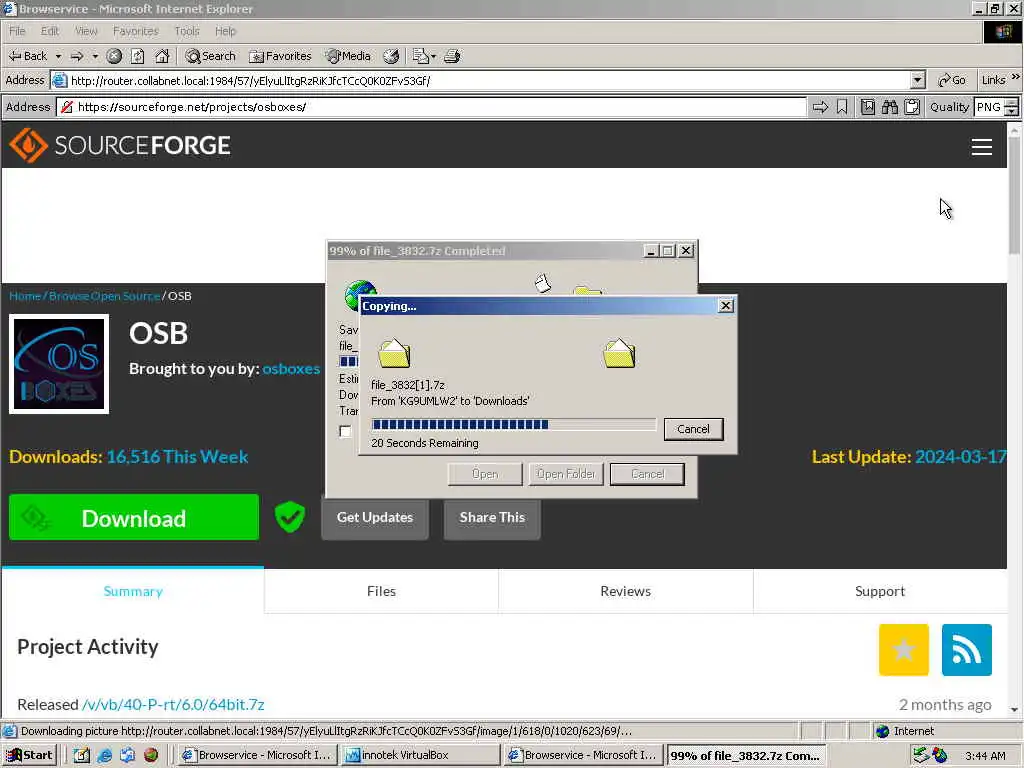Click Cancel in the file download window

coord(647,474)
